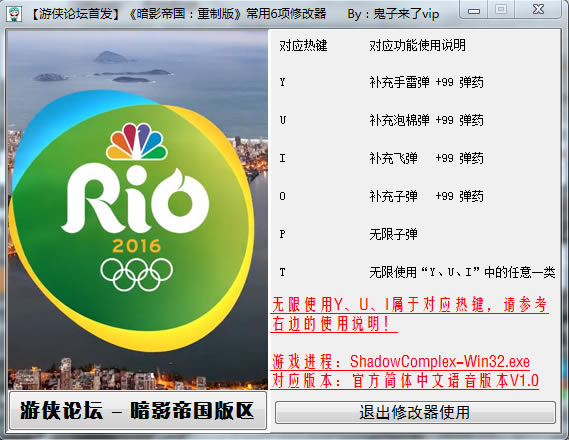Viewport: 569px width, 440px height.
Task: Click the NBC peacock logo
Action: (x=136, y=141)
